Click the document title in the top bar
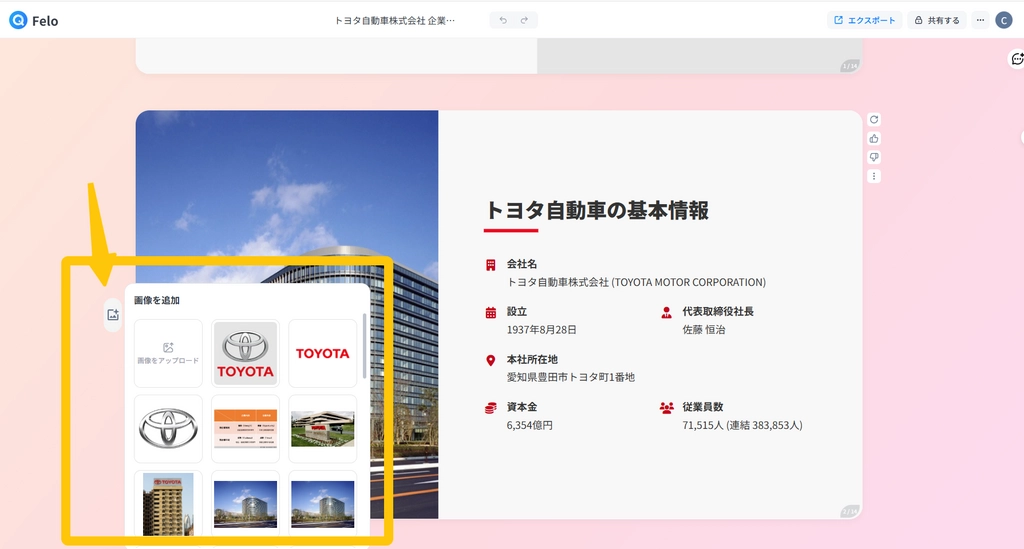The width and height of the screenshot is (1024, 549). pos(394,20)
